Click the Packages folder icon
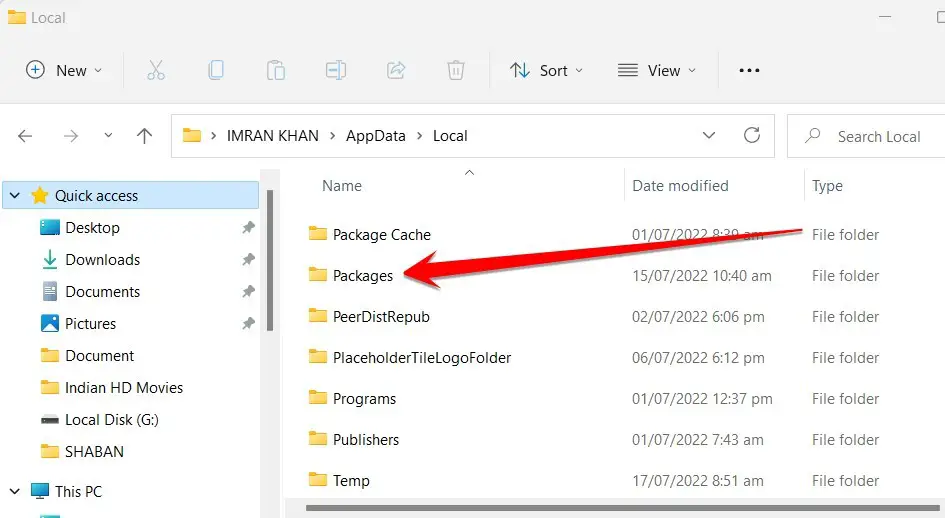This screenshot has height=518, width=945. click(x=318, y=274)
